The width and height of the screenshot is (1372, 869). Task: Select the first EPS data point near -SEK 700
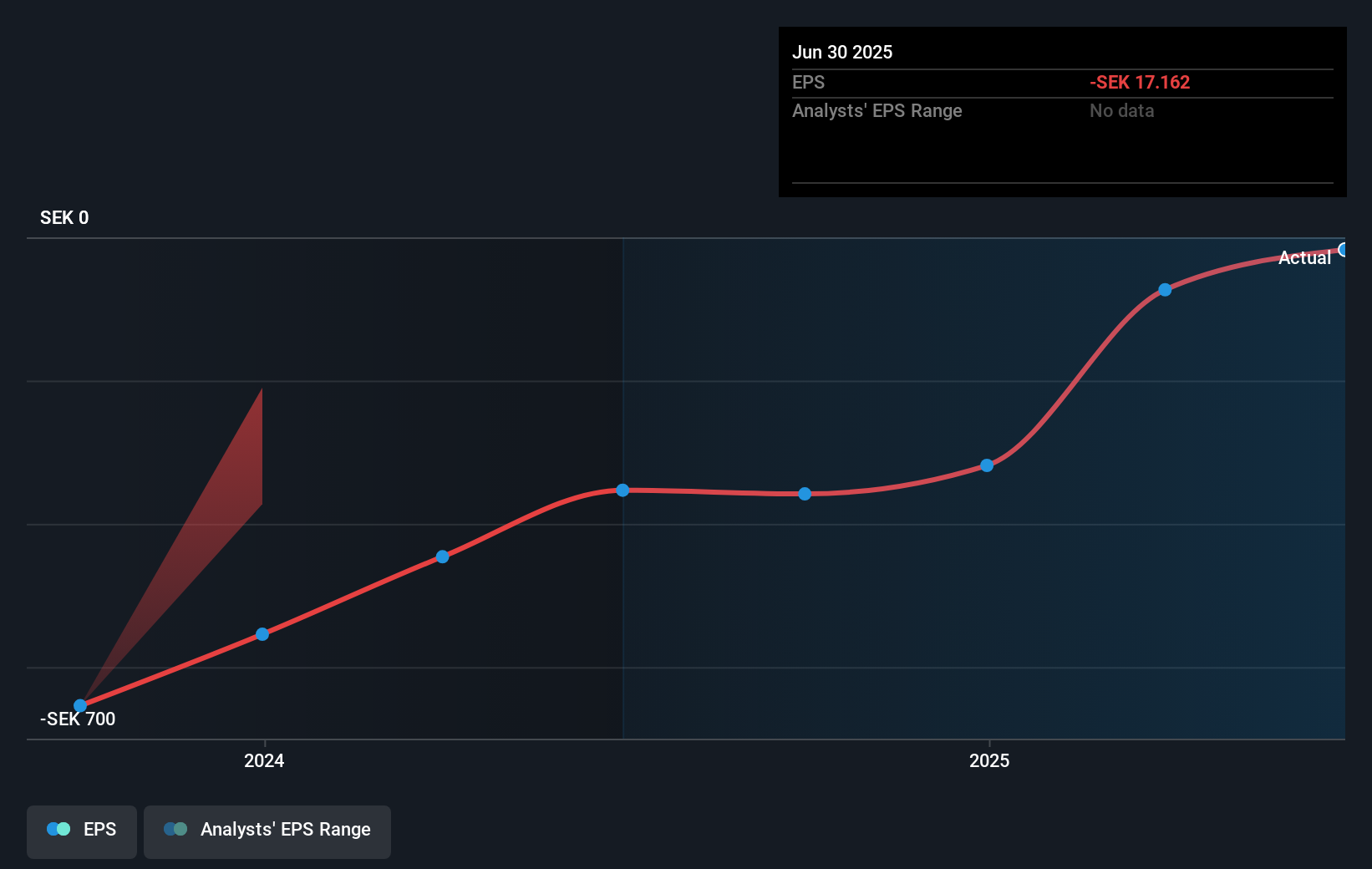80,706
